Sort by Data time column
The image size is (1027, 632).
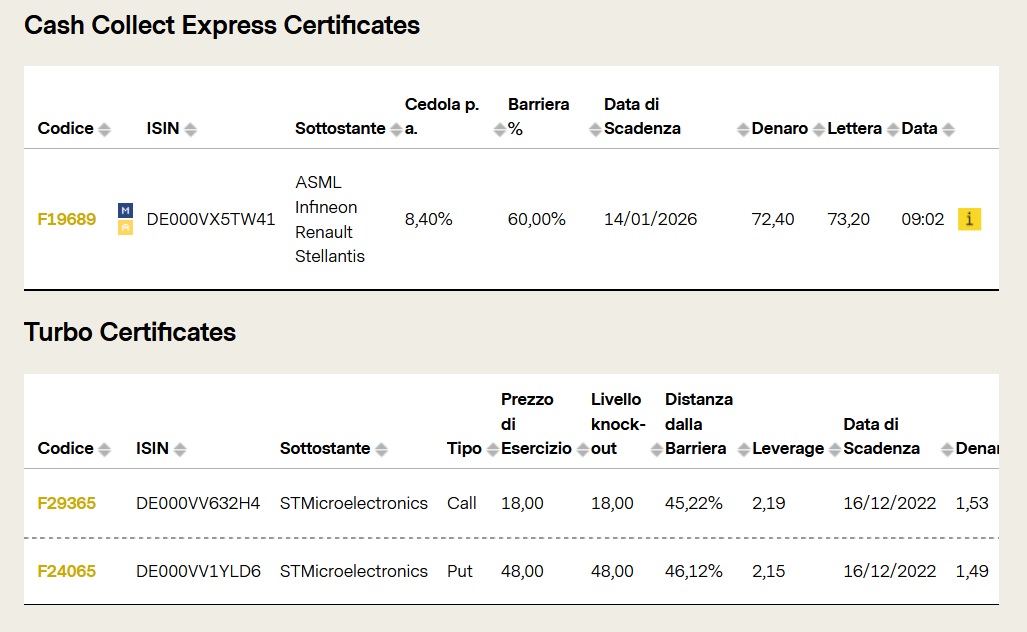pos(948,130)
